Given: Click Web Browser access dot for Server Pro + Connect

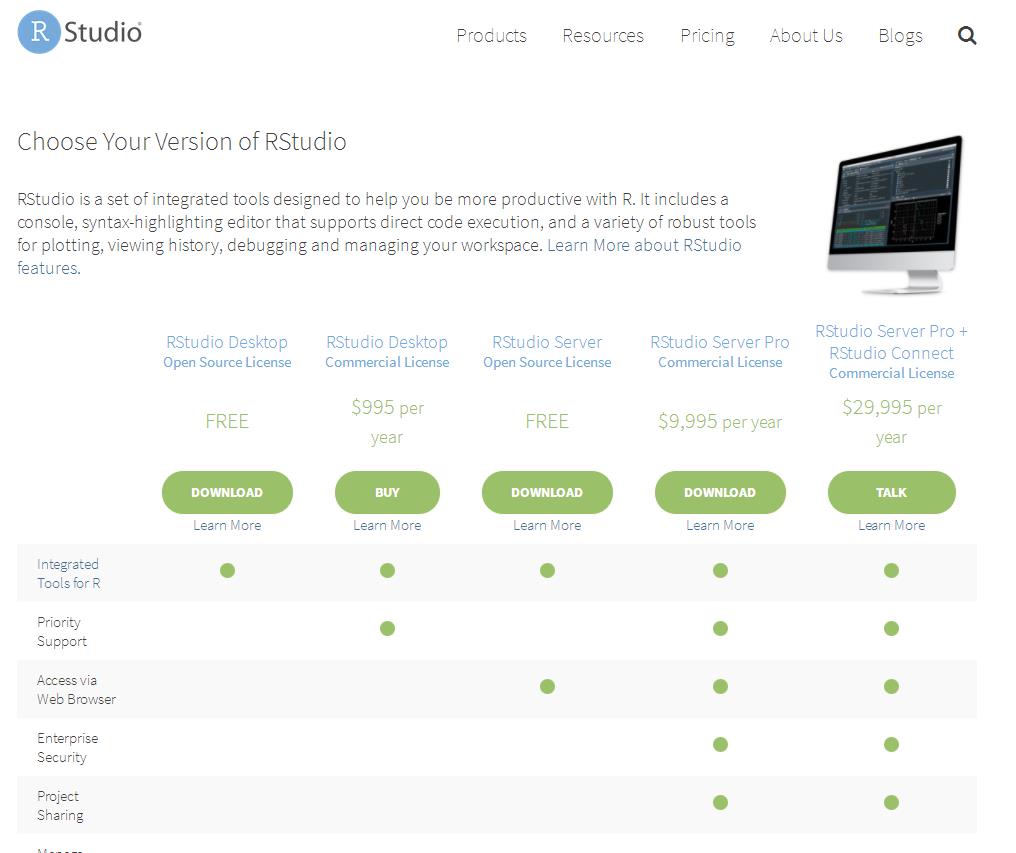Looking at the screenshot, I should [891, 686].
